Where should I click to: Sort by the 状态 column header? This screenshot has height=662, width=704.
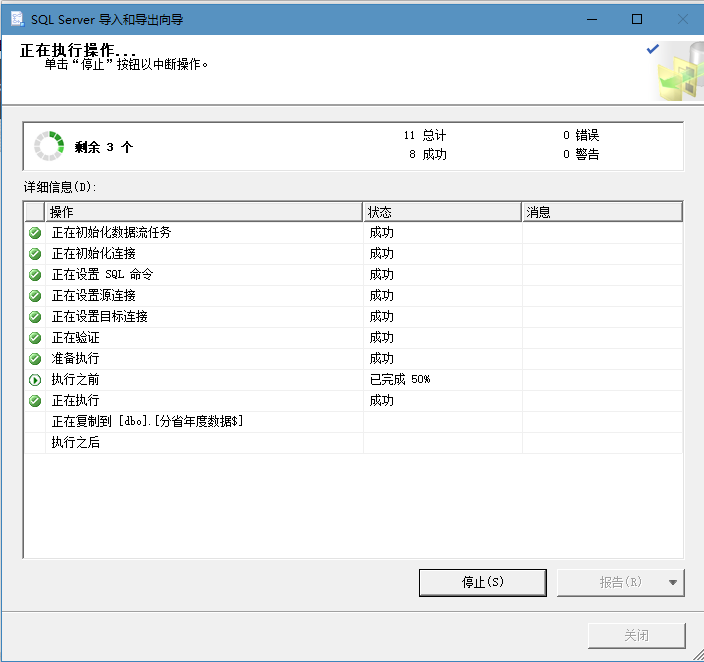pyautogui.click(x=442, y=212)
